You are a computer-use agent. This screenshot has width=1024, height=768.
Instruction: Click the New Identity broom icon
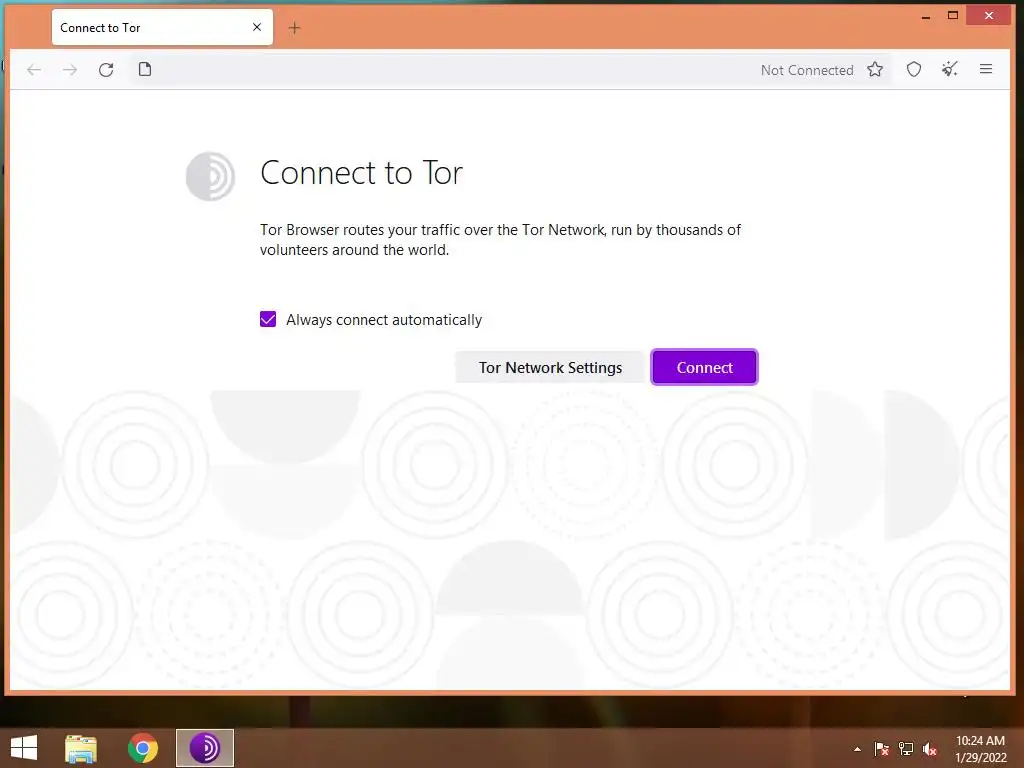pos(950,69)
